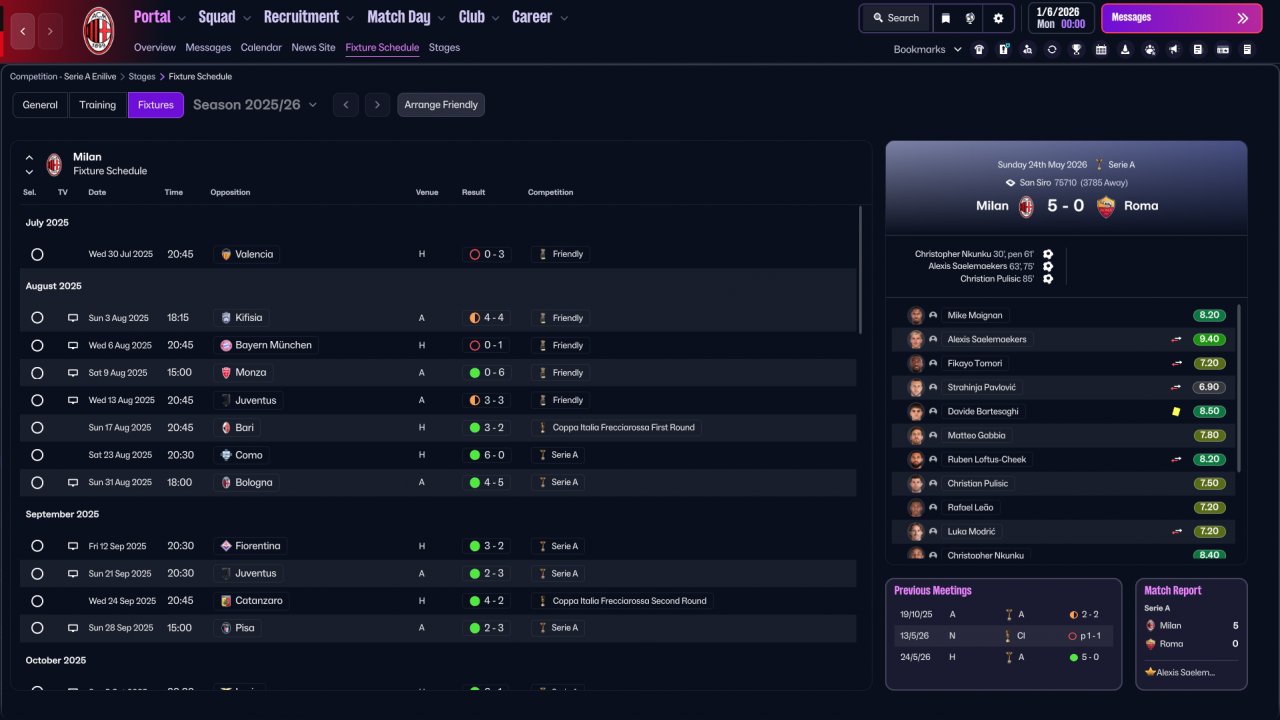Viewport: 1280px width, 720px height.
Task: Select the radio button for the Catanzaro fixture
Action: 37,601
